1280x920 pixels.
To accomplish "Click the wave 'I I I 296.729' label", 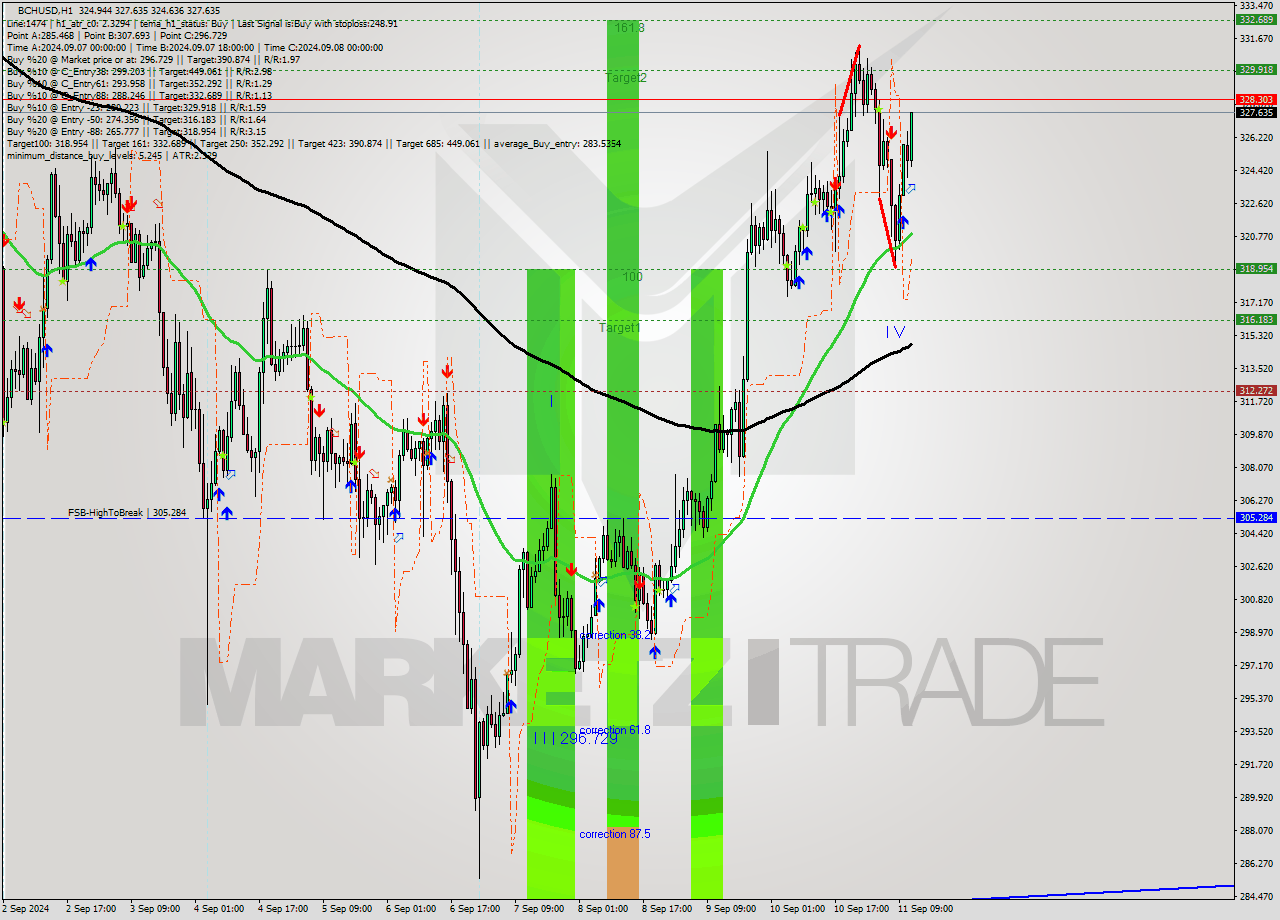I will (x=576, y=738).
